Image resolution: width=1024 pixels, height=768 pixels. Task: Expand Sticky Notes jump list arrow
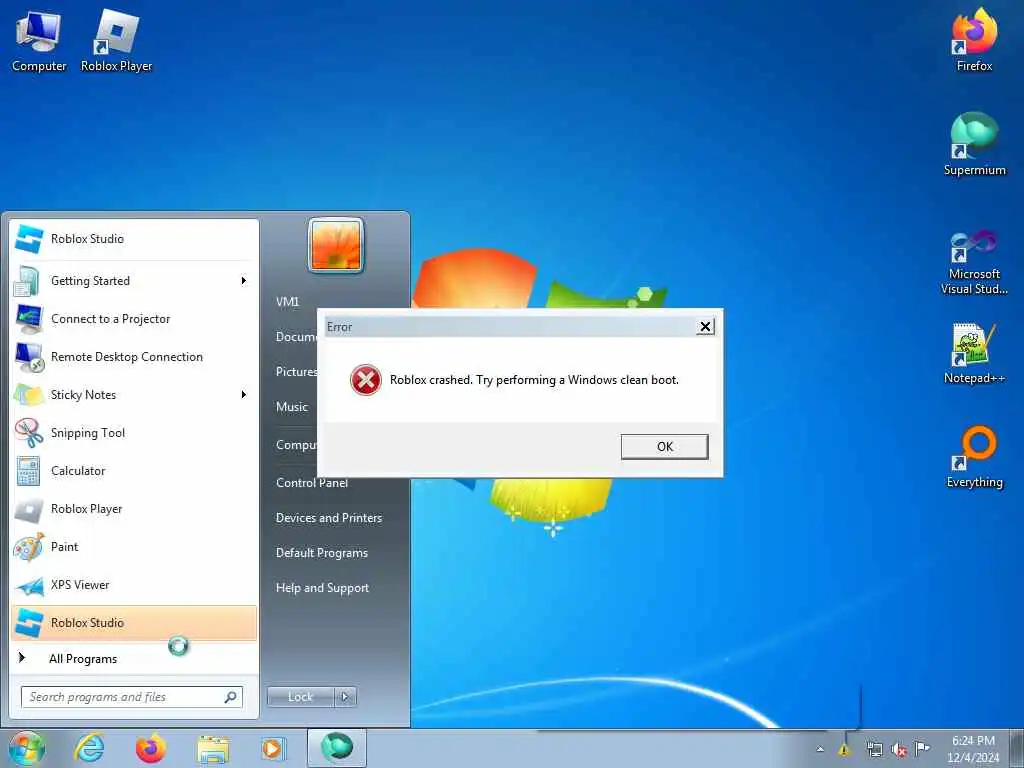(x=244, y=394)
